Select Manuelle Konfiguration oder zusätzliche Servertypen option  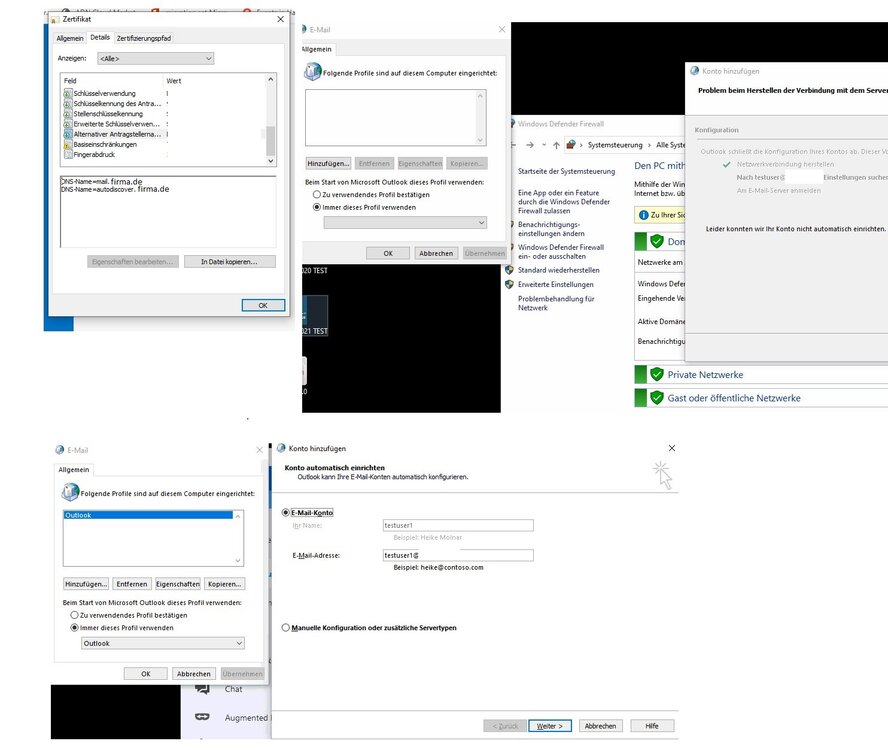pyautogui.click(x=287, y=627)
